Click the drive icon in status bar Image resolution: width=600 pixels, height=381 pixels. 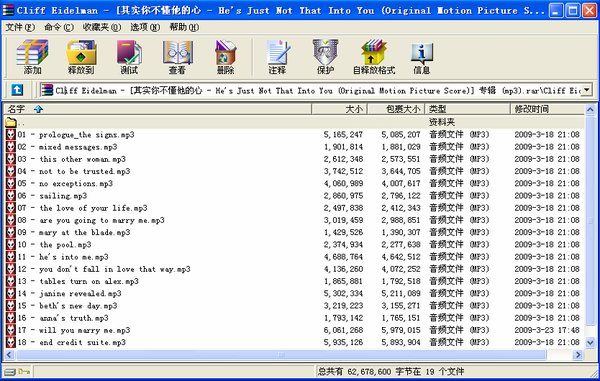(x=10, y=371)
